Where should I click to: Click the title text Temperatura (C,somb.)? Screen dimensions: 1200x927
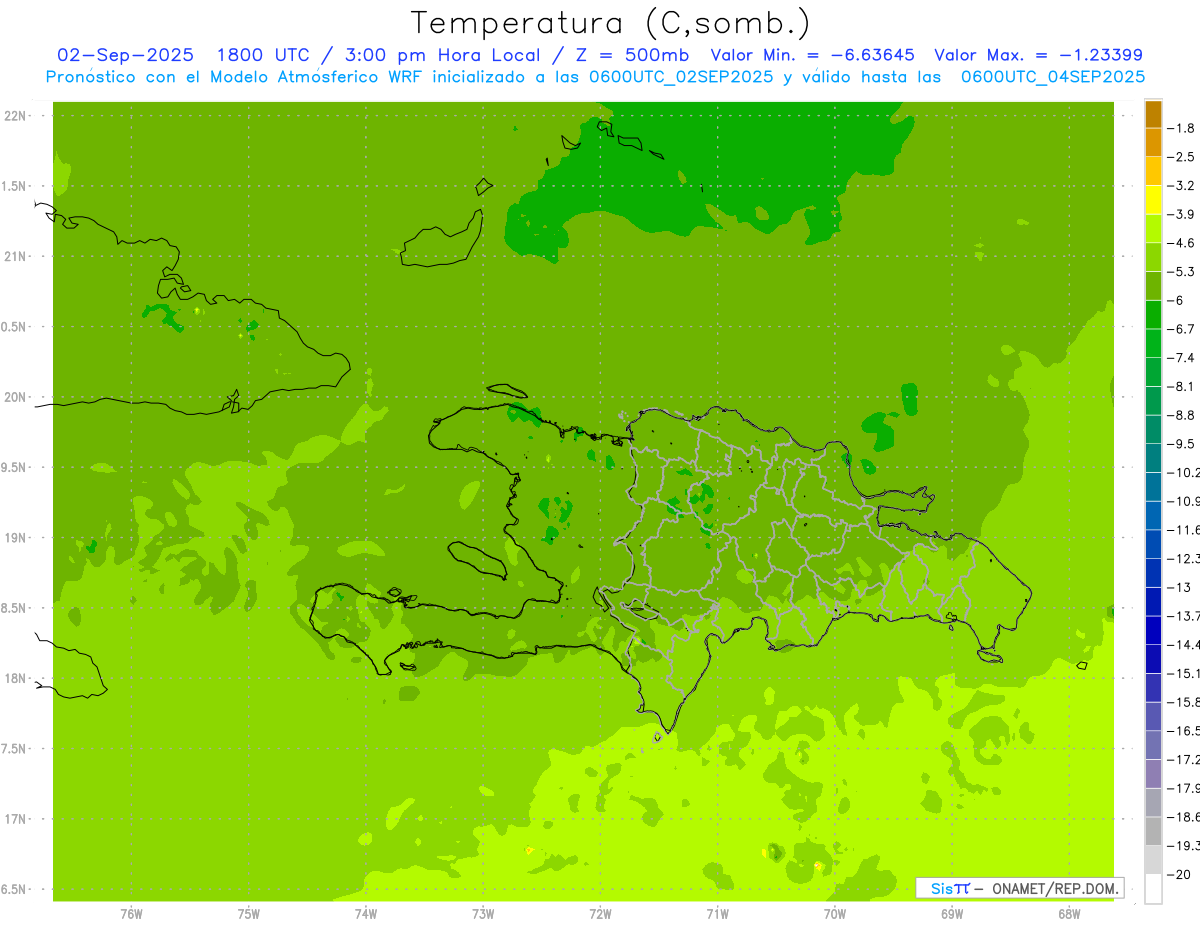pos(611,23)
